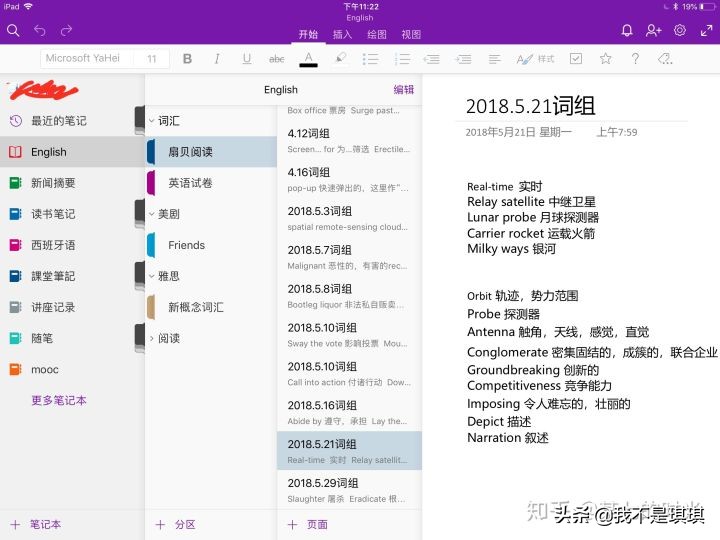
Task: Switch to the 绘图 tab
Action: point(377,34)
